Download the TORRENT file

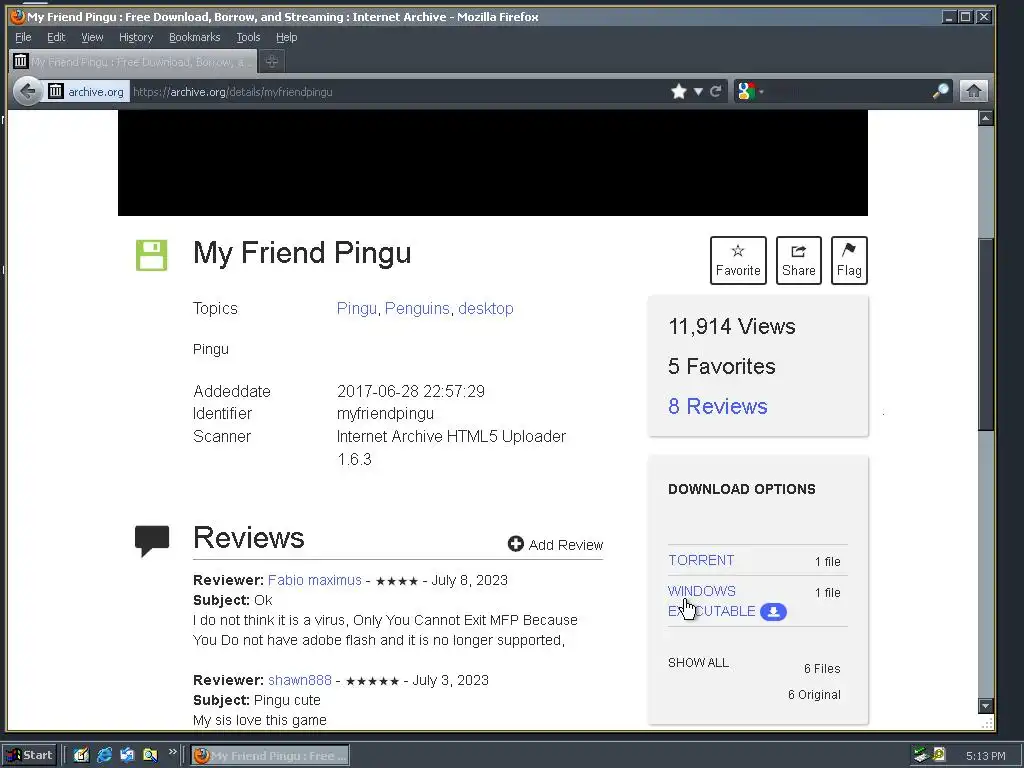click(x=701, y=560)
